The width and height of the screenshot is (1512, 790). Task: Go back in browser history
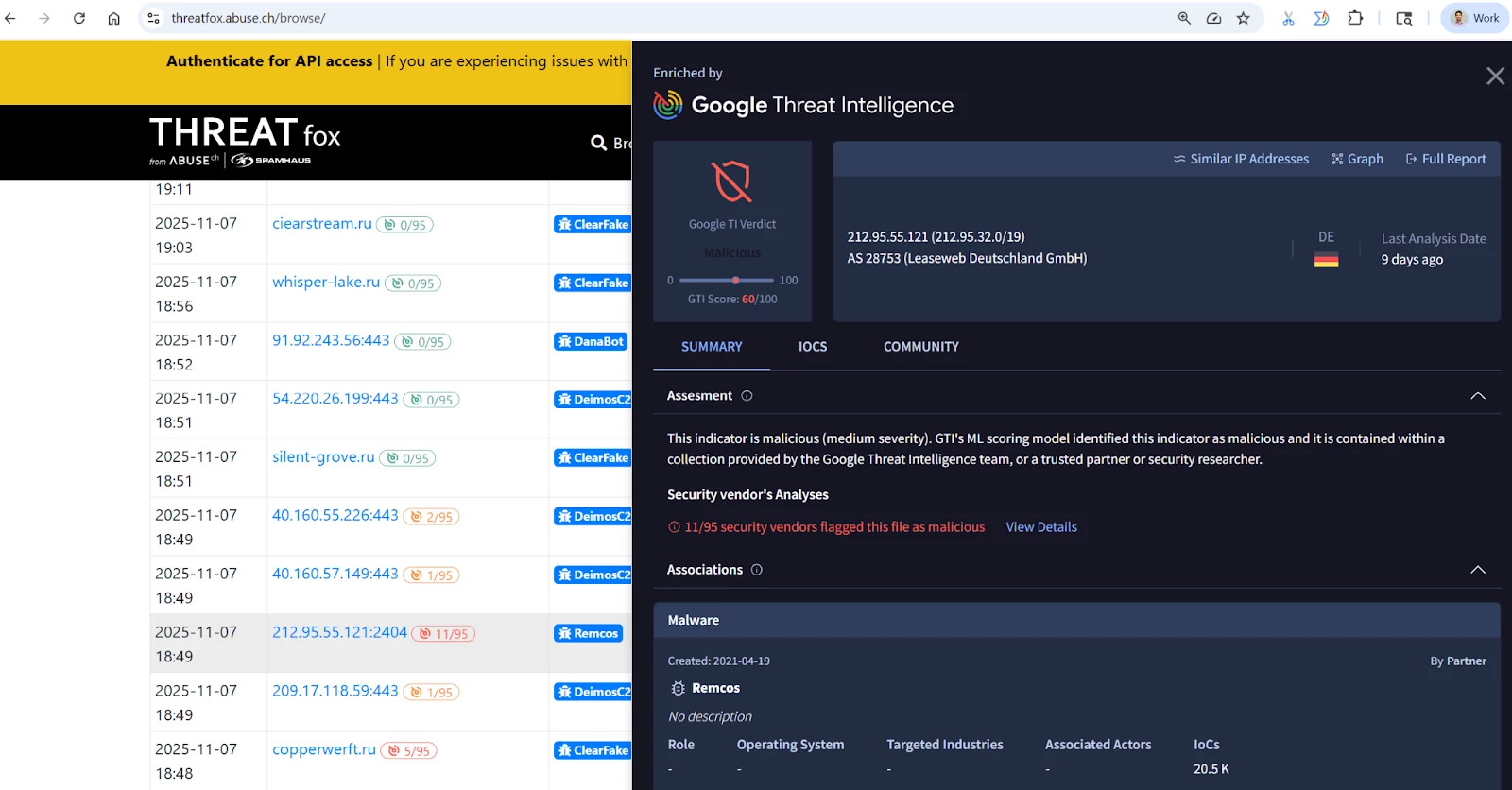coord(10,18)
